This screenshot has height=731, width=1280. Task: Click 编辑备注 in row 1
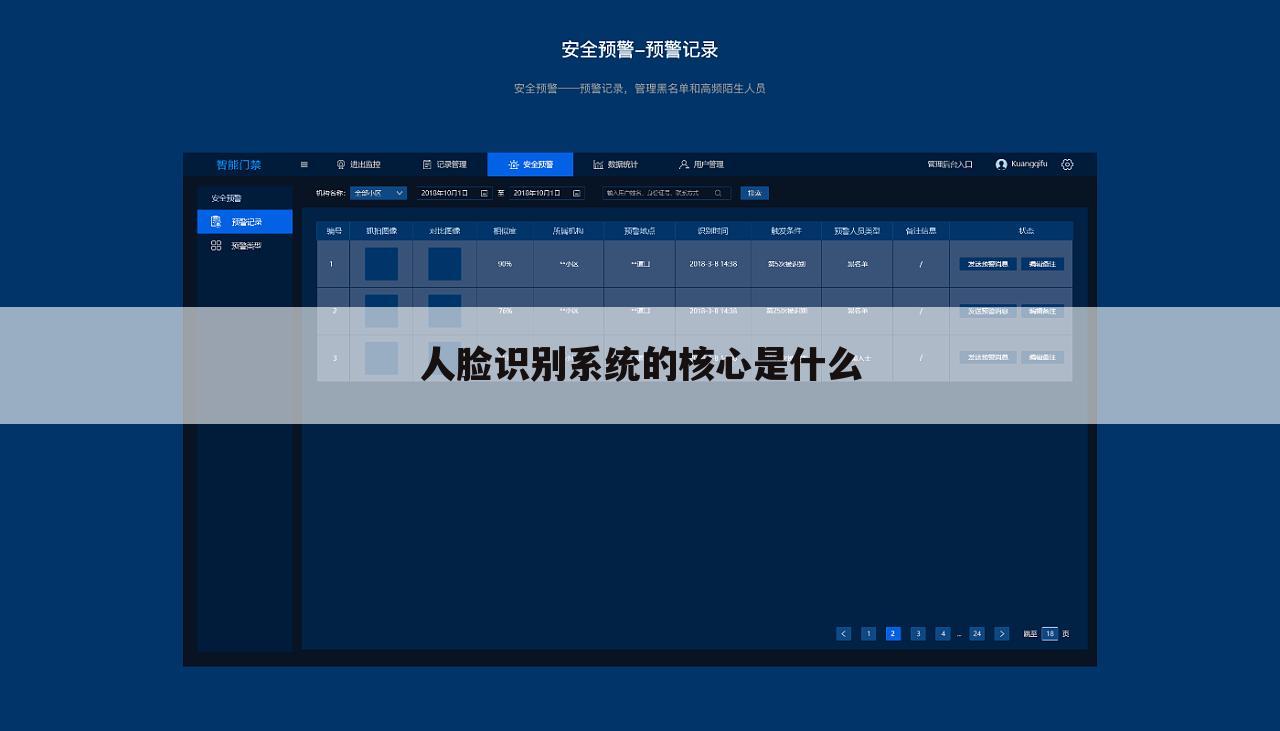(1042, 264)
